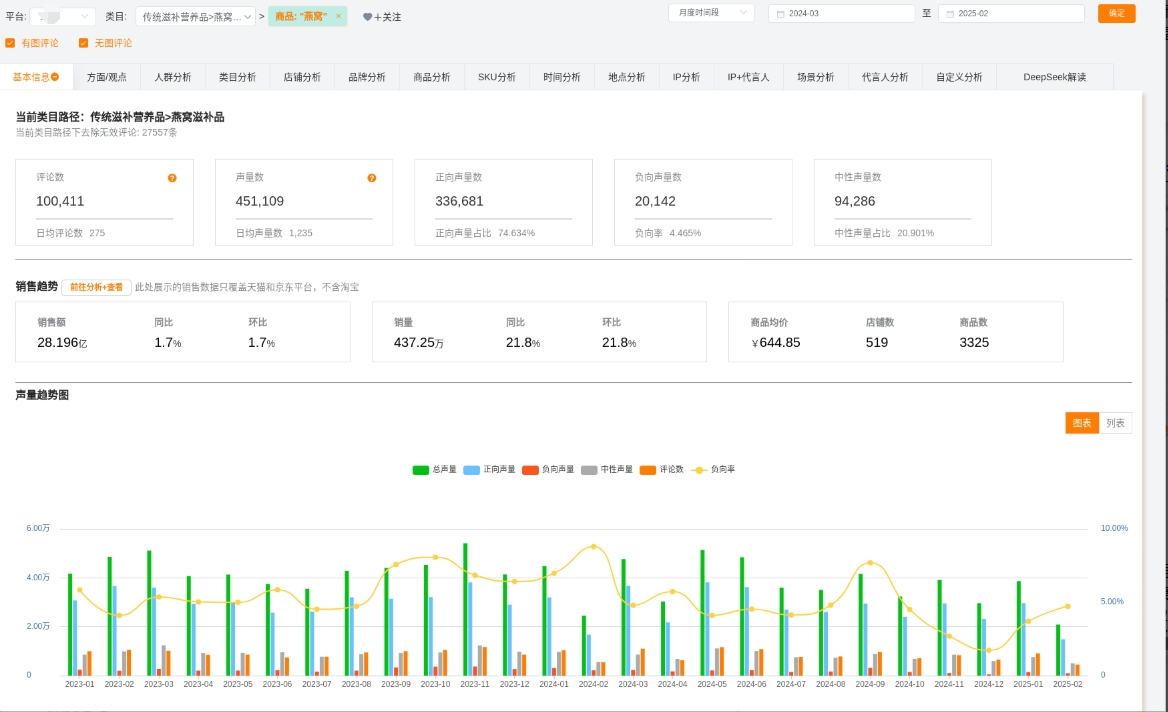Open the SKU分析 tab
Viewport: 1168px width, 712px height.
click(497, 77)
